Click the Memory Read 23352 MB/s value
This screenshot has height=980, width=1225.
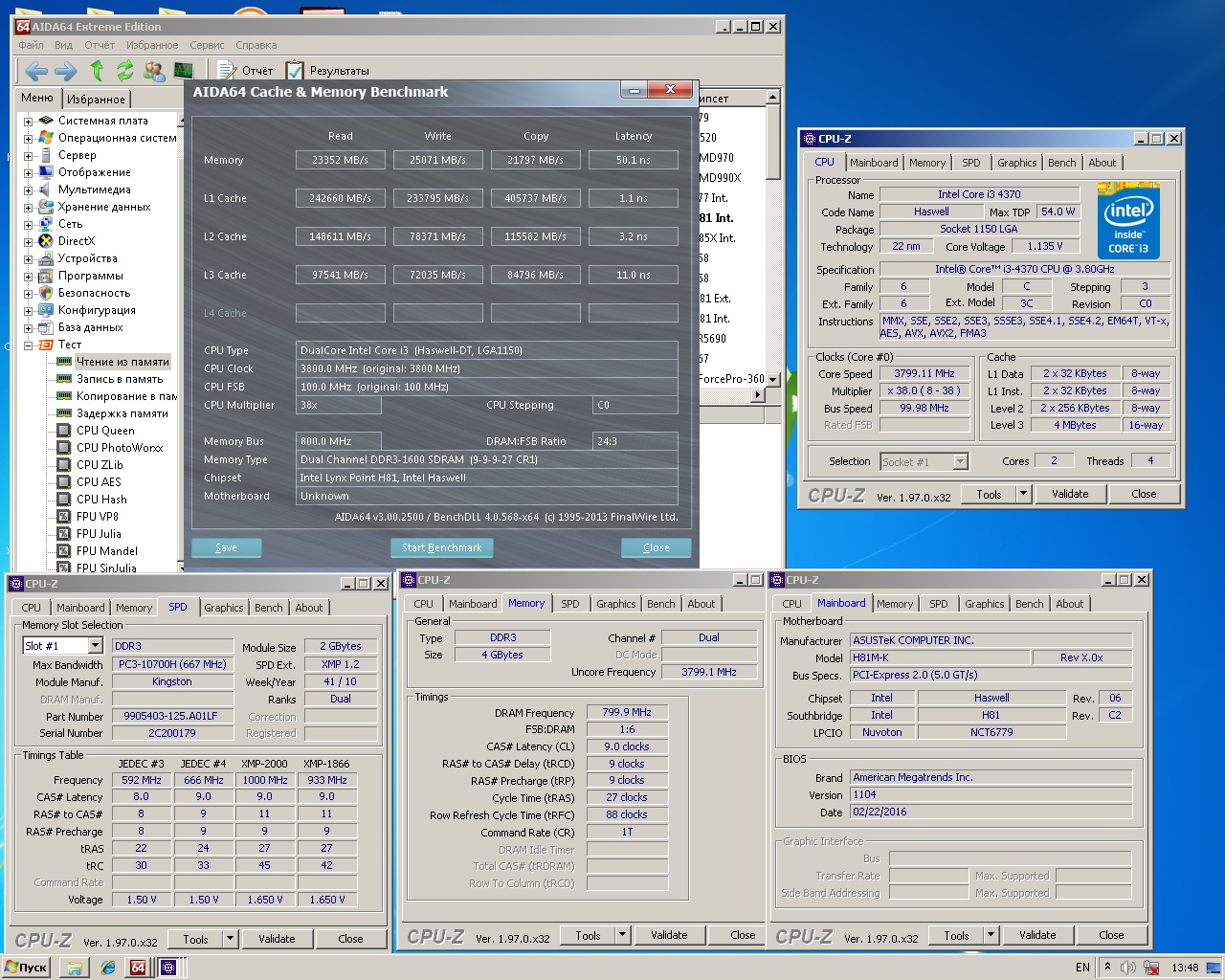pyautogui.click(x=340, y=160)
